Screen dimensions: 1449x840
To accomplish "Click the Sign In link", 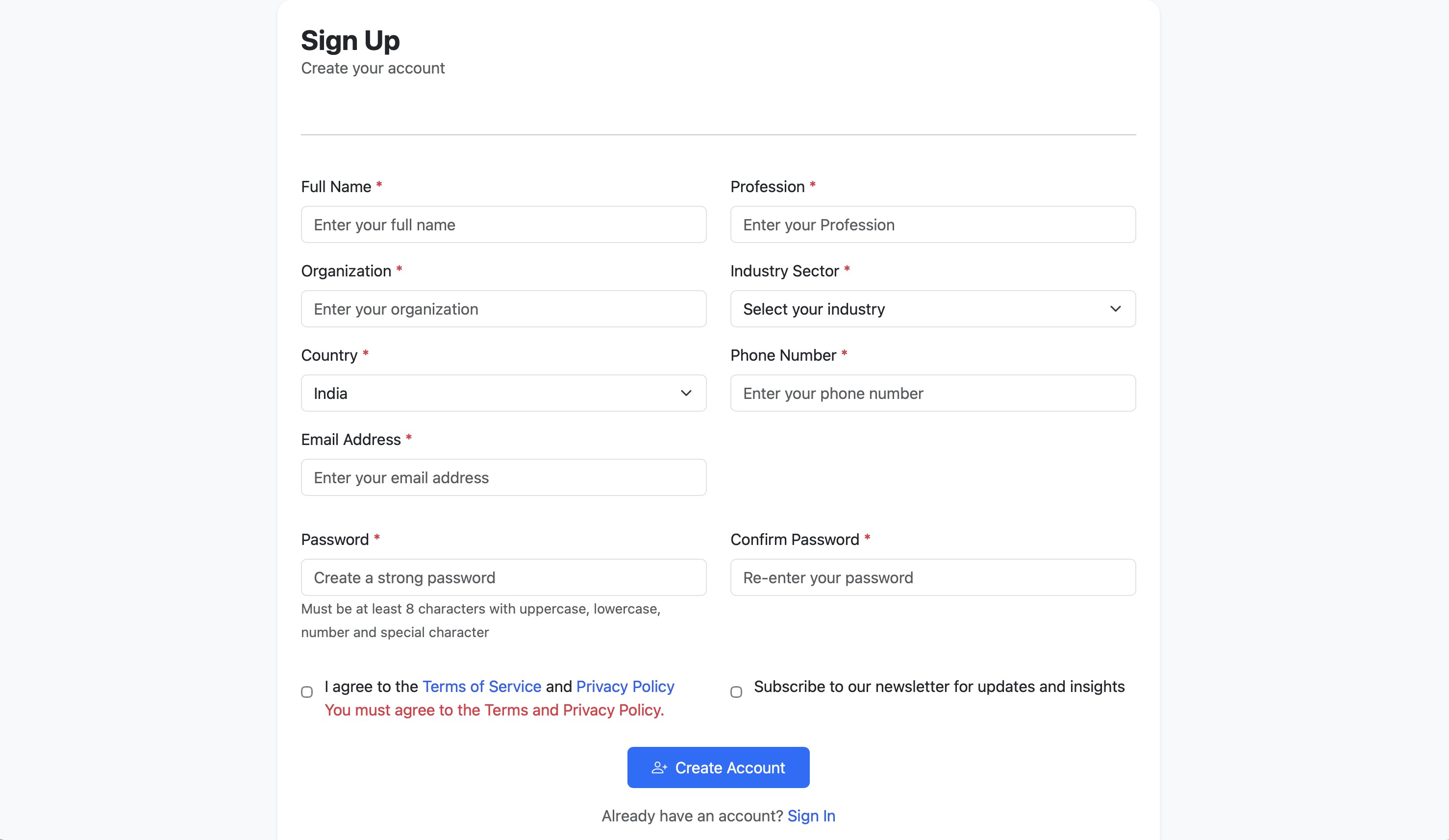I will click(811, 815).
